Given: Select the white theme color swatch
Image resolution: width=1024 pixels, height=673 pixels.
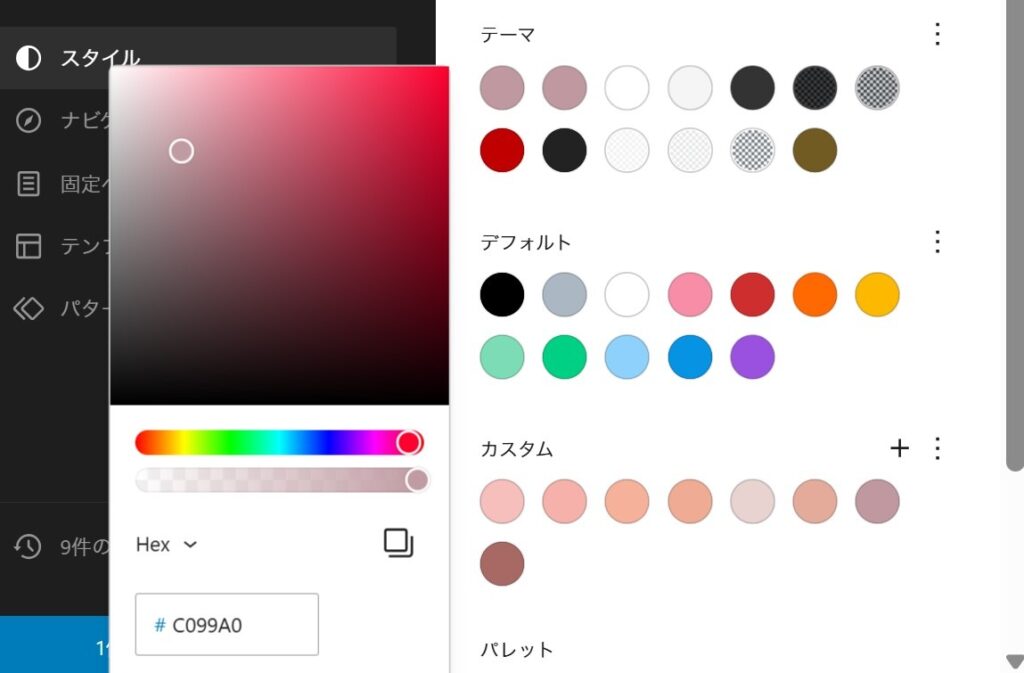Looking at the screenshot, I should point(627,87).
